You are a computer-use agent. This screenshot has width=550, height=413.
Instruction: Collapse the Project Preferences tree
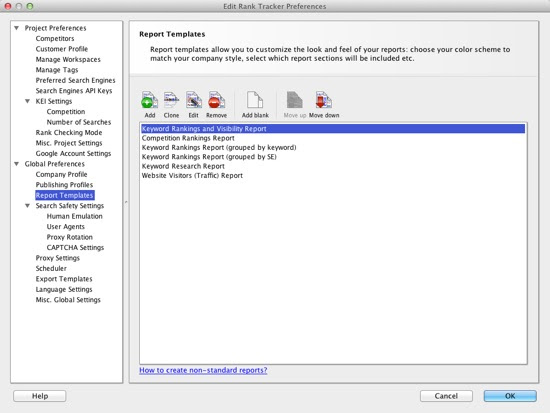point(16,28)
